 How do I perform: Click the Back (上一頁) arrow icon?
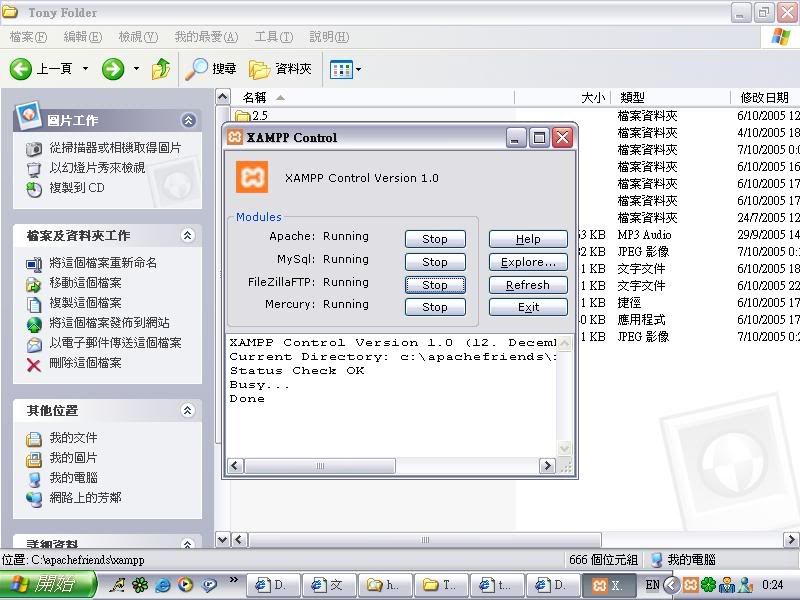click(22, 69)
